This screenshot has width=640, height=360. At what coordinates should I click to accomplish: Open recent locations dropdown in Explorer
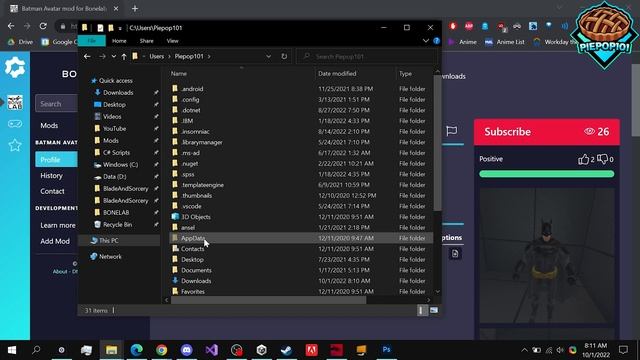pyautogui.click(x=113, y=56)
